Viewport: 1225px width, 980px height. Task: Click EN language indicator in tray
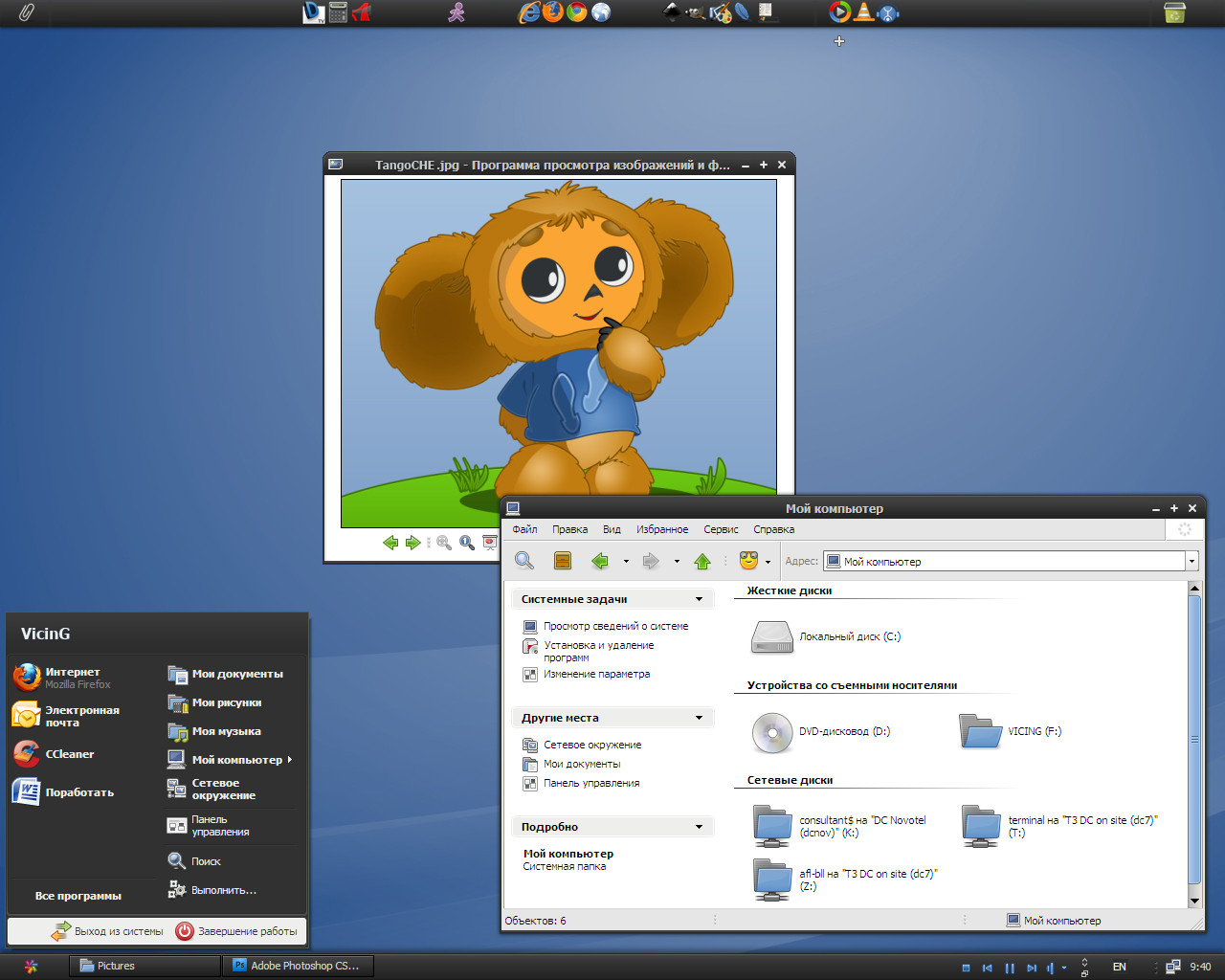coord(1119,967)
